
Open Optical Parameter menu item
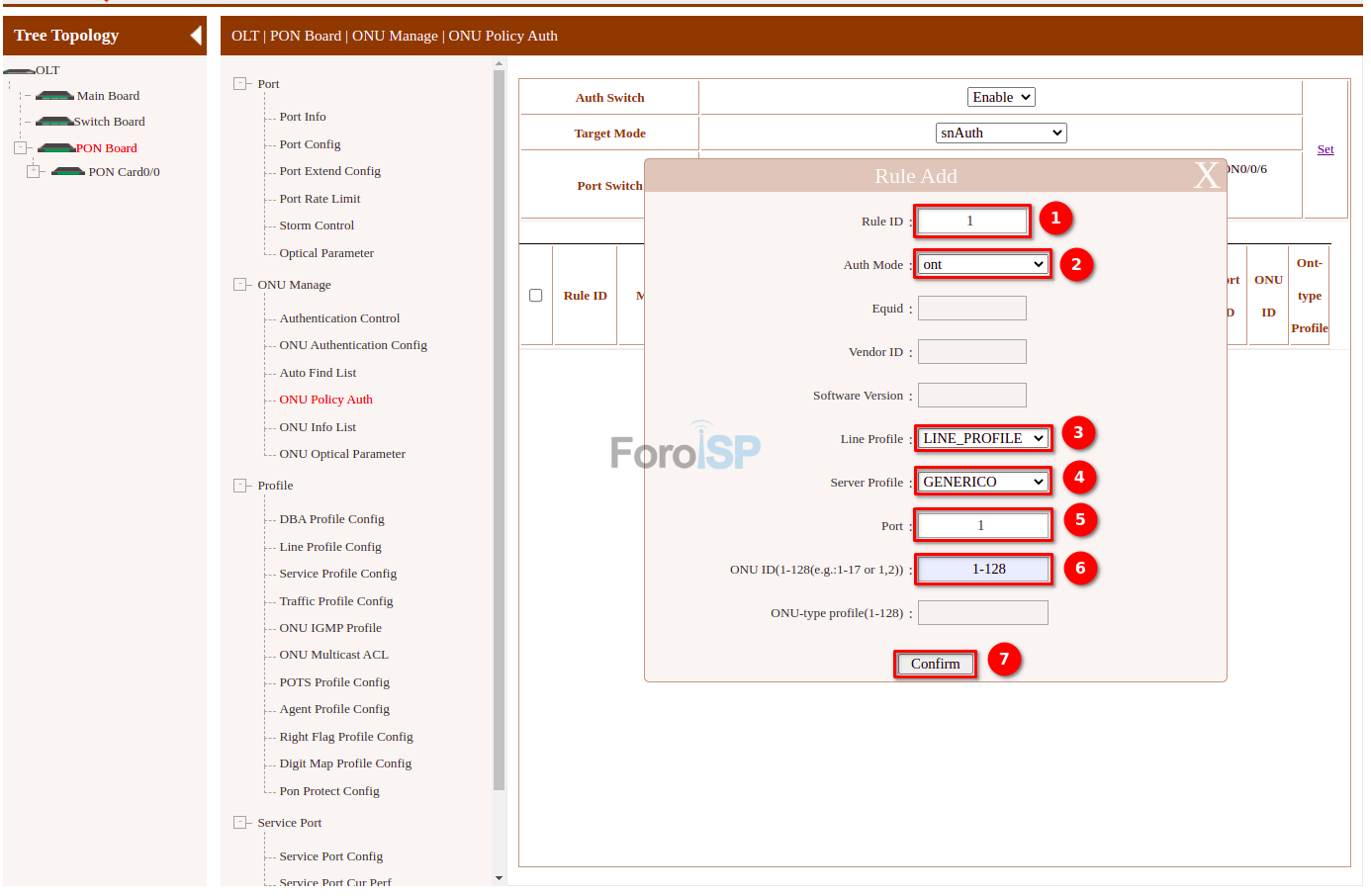[x=326, y=253]
